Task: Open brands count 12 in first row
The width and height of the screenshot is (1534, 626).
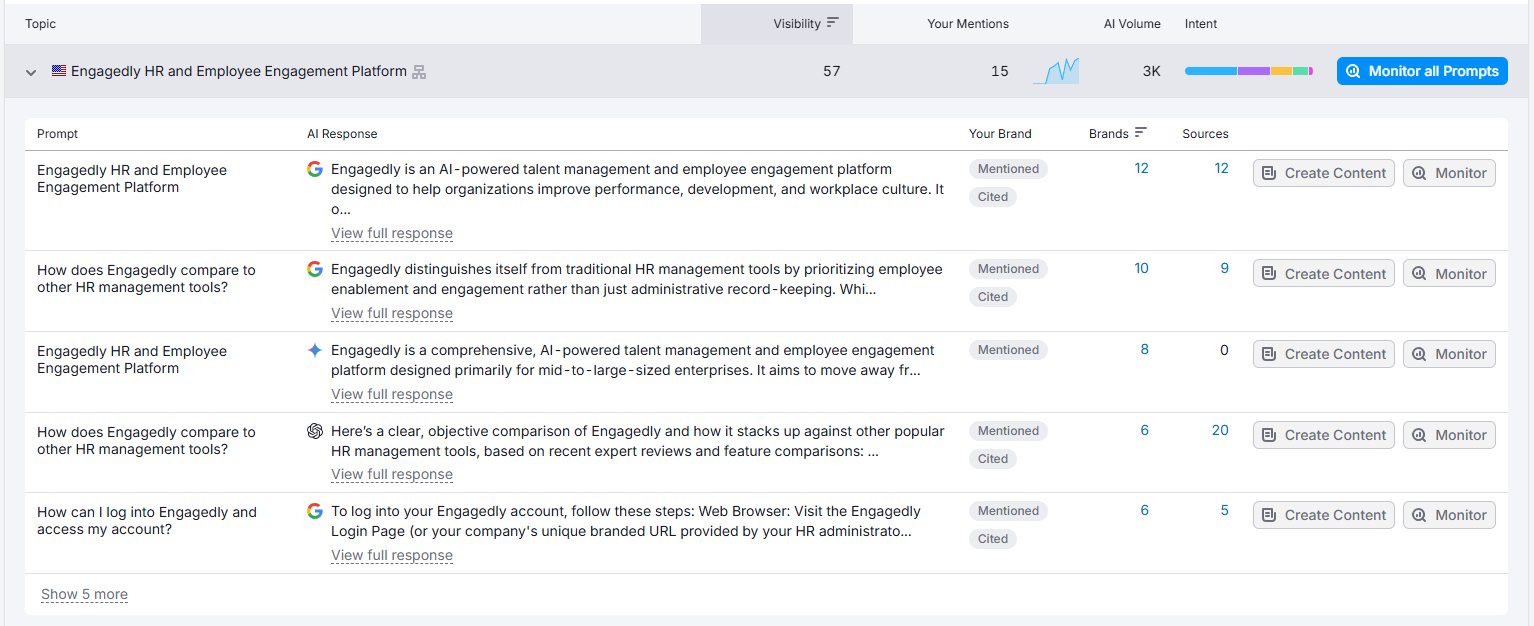Action: coord(1141,168)
